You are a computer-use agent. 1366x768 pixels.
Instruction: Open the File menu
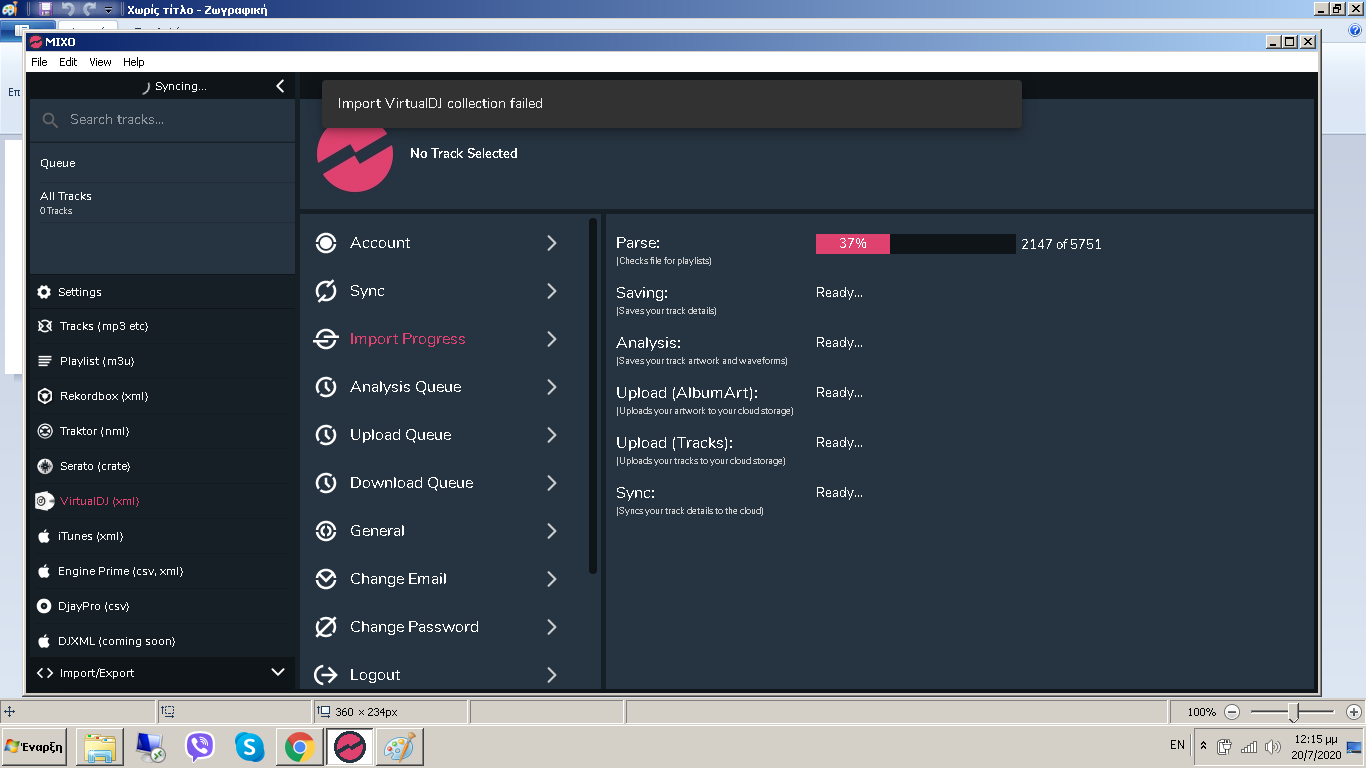(39, 62)
